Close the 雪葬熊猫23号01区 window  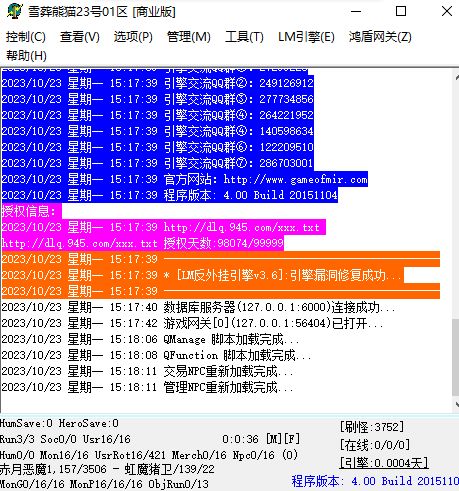tap(447, 11)
